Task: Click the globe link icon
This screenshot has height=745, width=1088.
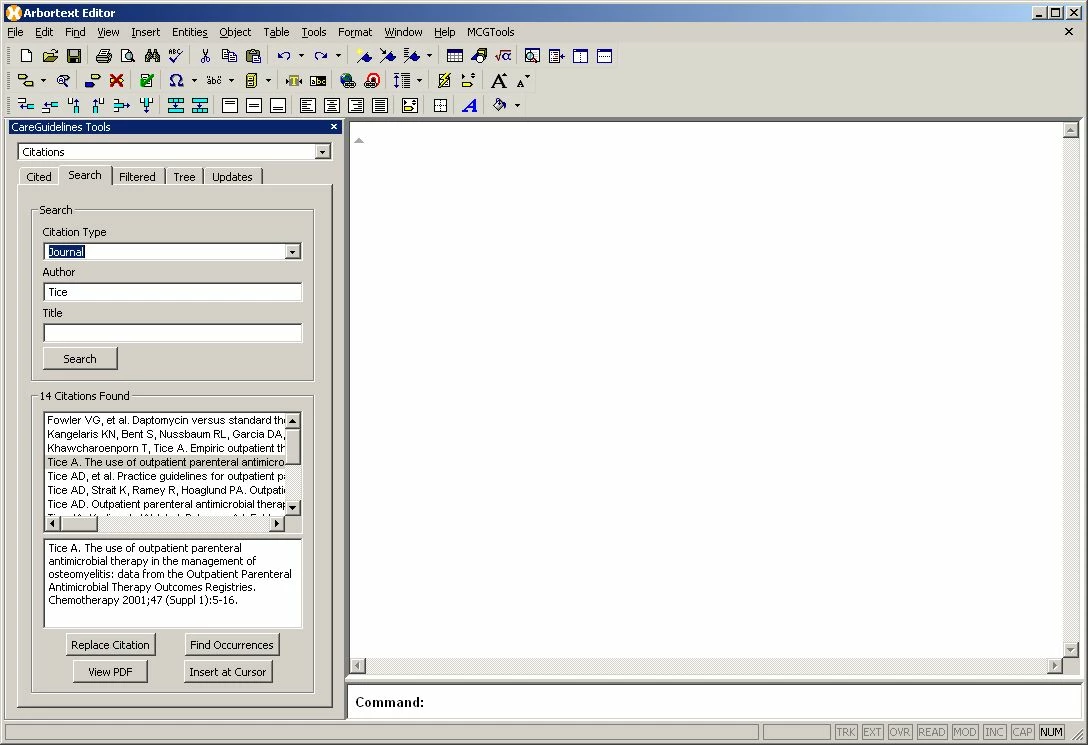Action: 348,80
